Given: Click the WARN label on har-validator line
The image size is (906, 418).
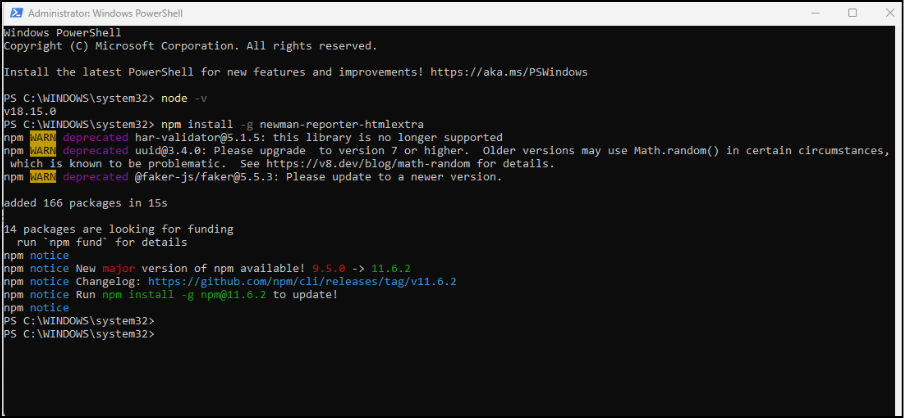Looking at the screenshot, I should tap(44, 137).
